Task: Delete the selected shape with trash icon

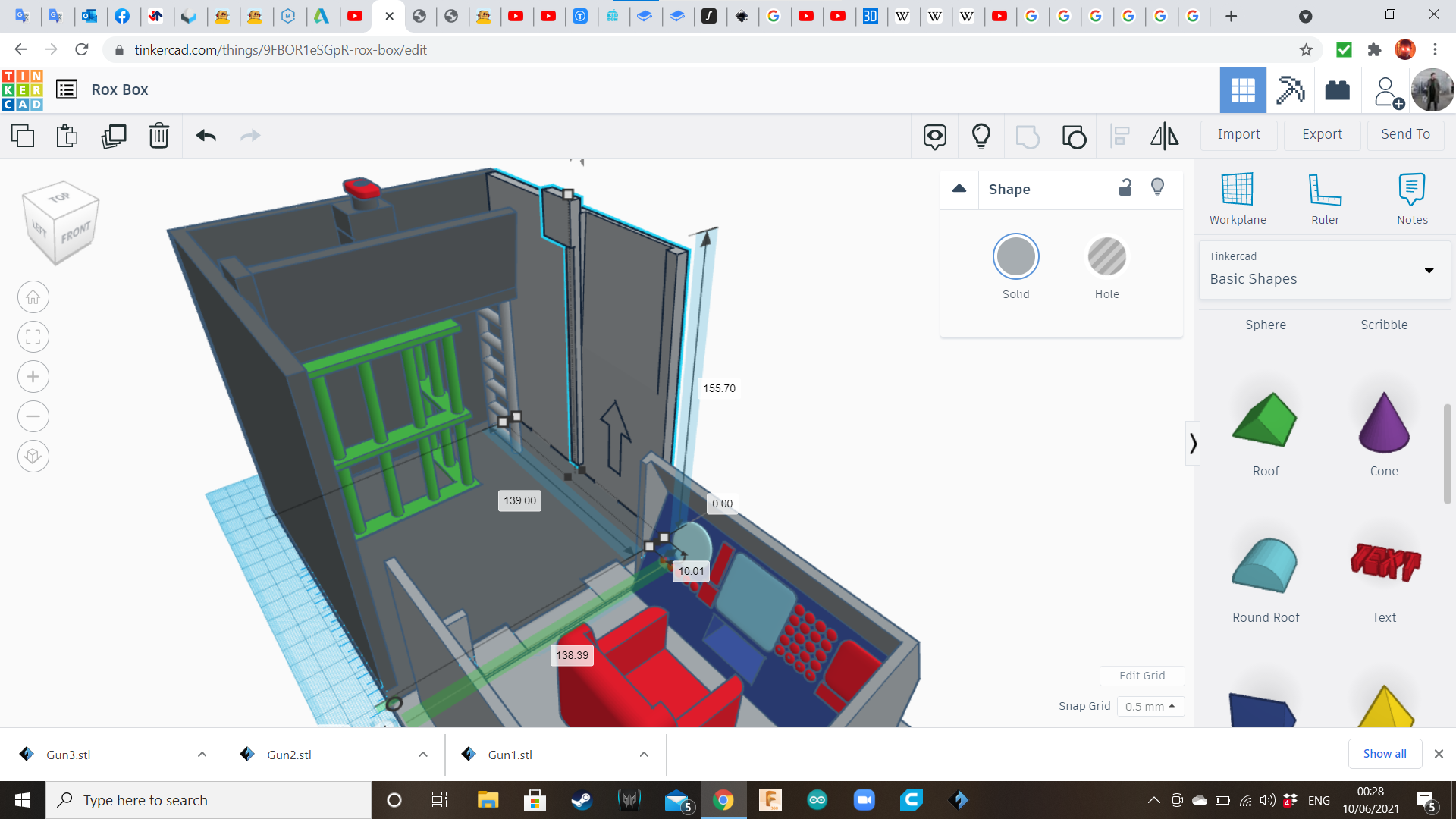Action: pyautogui.click(x=158, y=136)
